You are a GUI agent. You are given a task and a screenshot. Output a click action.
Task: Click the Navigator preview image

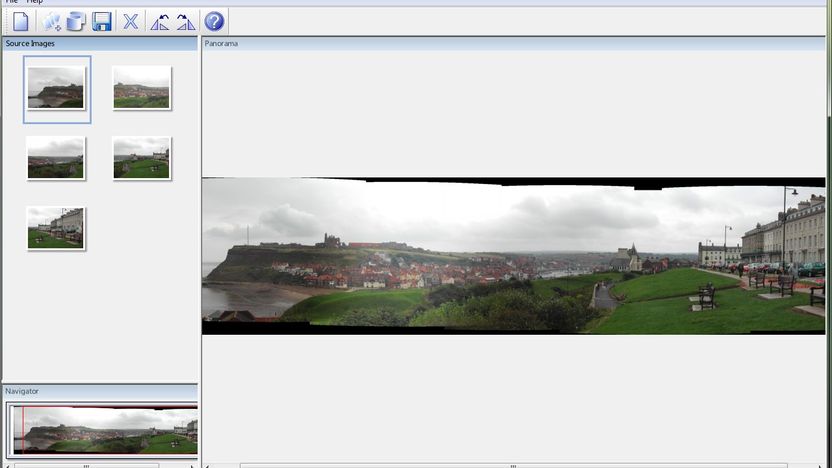[105, 429]
